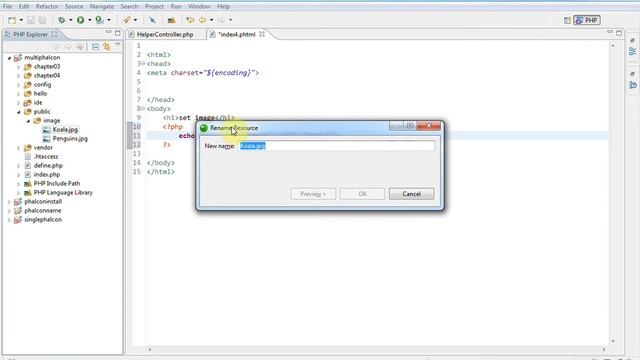
Task: Switch to the PHP perspective button
Action: point(587,20)
